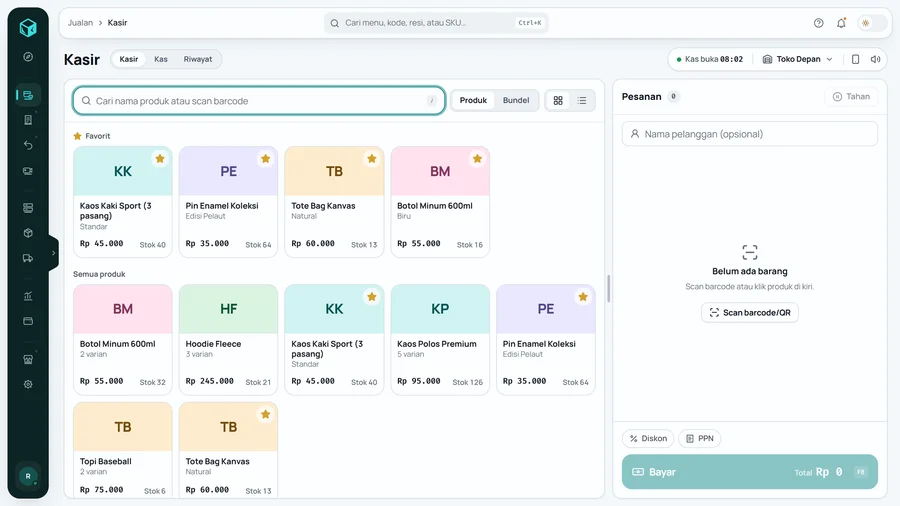Open the notifications bell
Image resolution: width=900 pixels, height=506 pixels.
841,23
